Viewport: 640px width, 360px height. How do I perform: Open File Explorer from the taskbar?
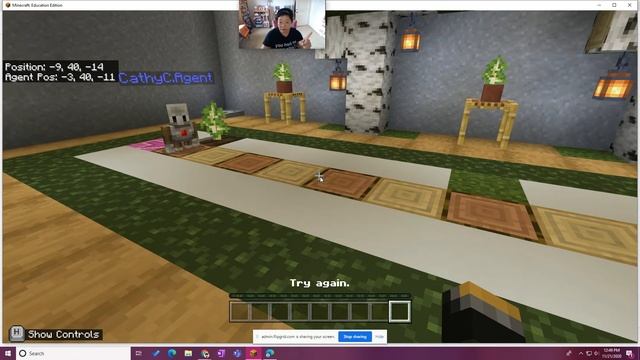tap(188, 353)
